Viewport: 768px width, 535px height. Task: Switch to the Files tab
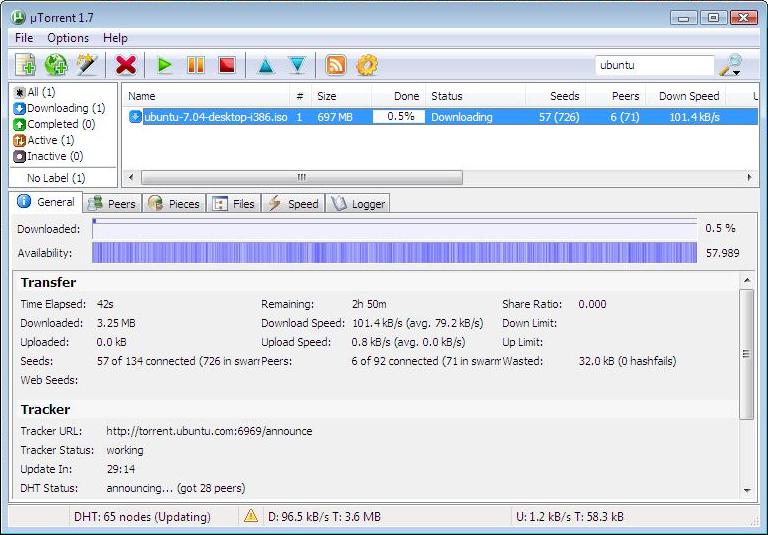coord(234,204)
